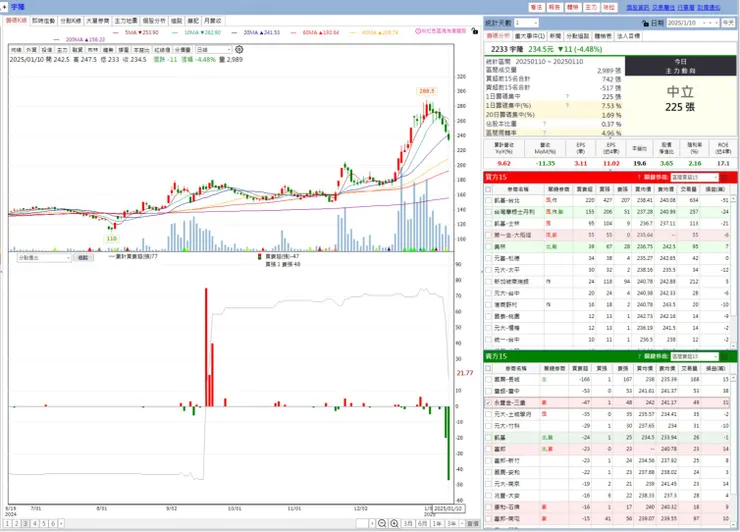740x532 pixels.
Task: Open the dropdown arrow beside the bottom blank field
Action: pyautogui.click(x=372, y=524)
